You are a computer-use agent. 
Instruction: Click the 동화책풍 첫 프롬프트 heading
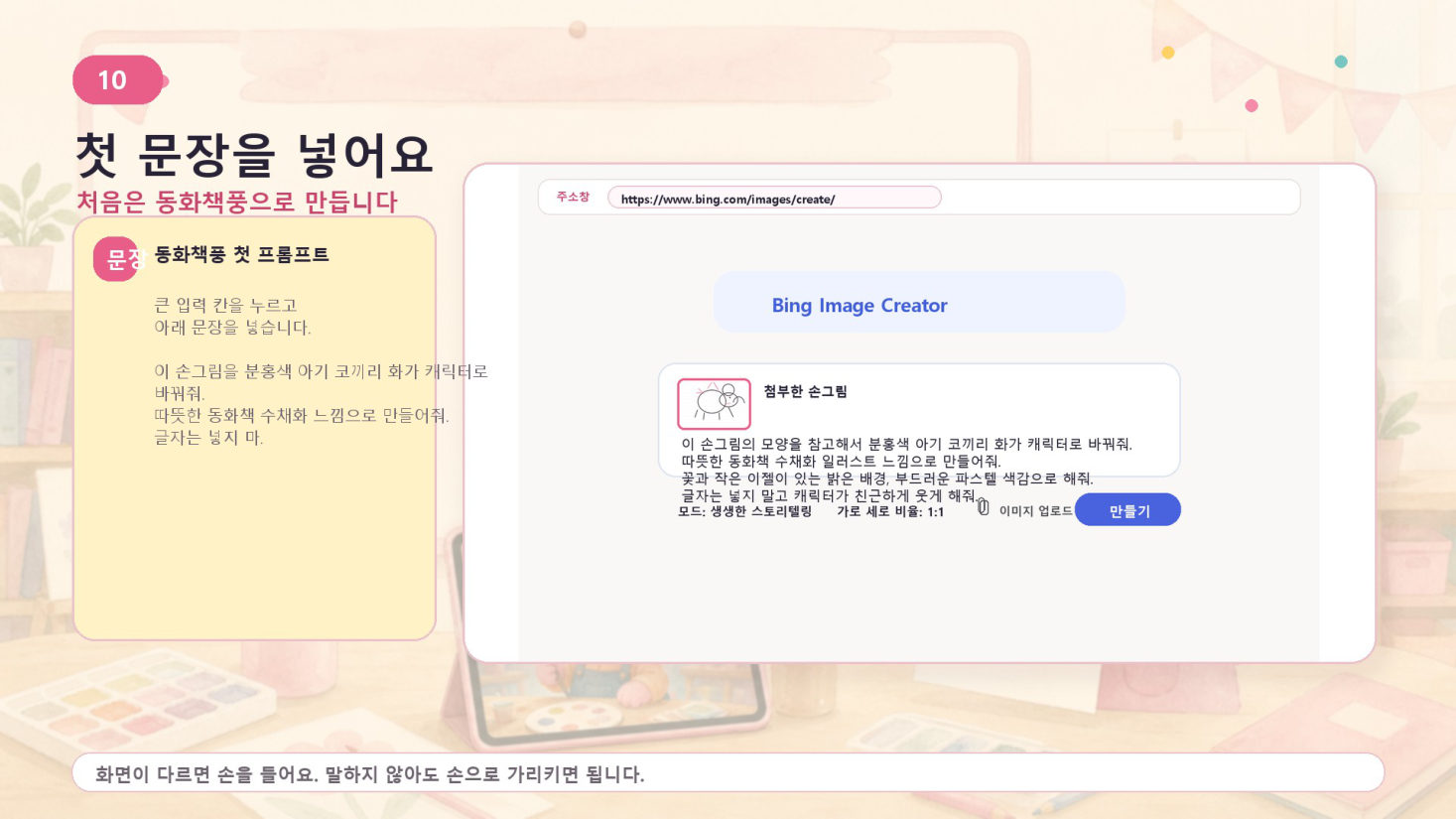pyautogui.click(x=241, y=254)
